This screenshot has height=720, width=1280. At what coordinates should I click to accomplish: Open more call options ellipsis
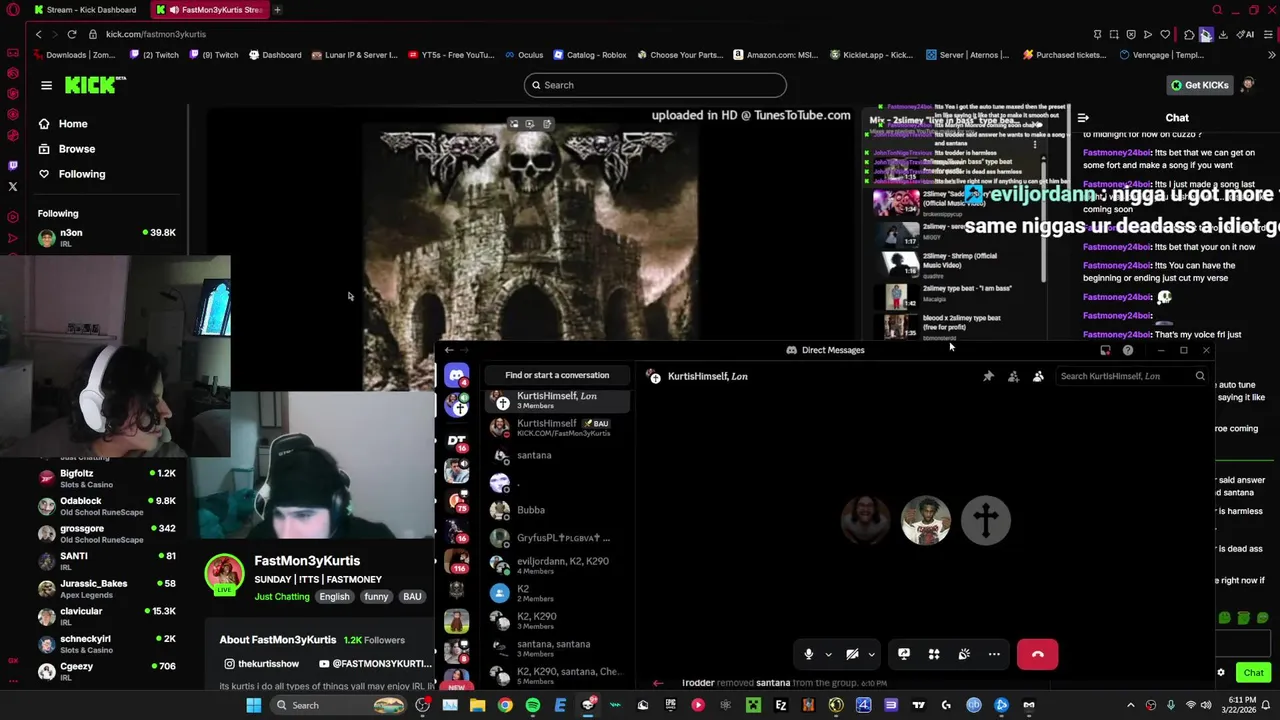pos(994,654)
